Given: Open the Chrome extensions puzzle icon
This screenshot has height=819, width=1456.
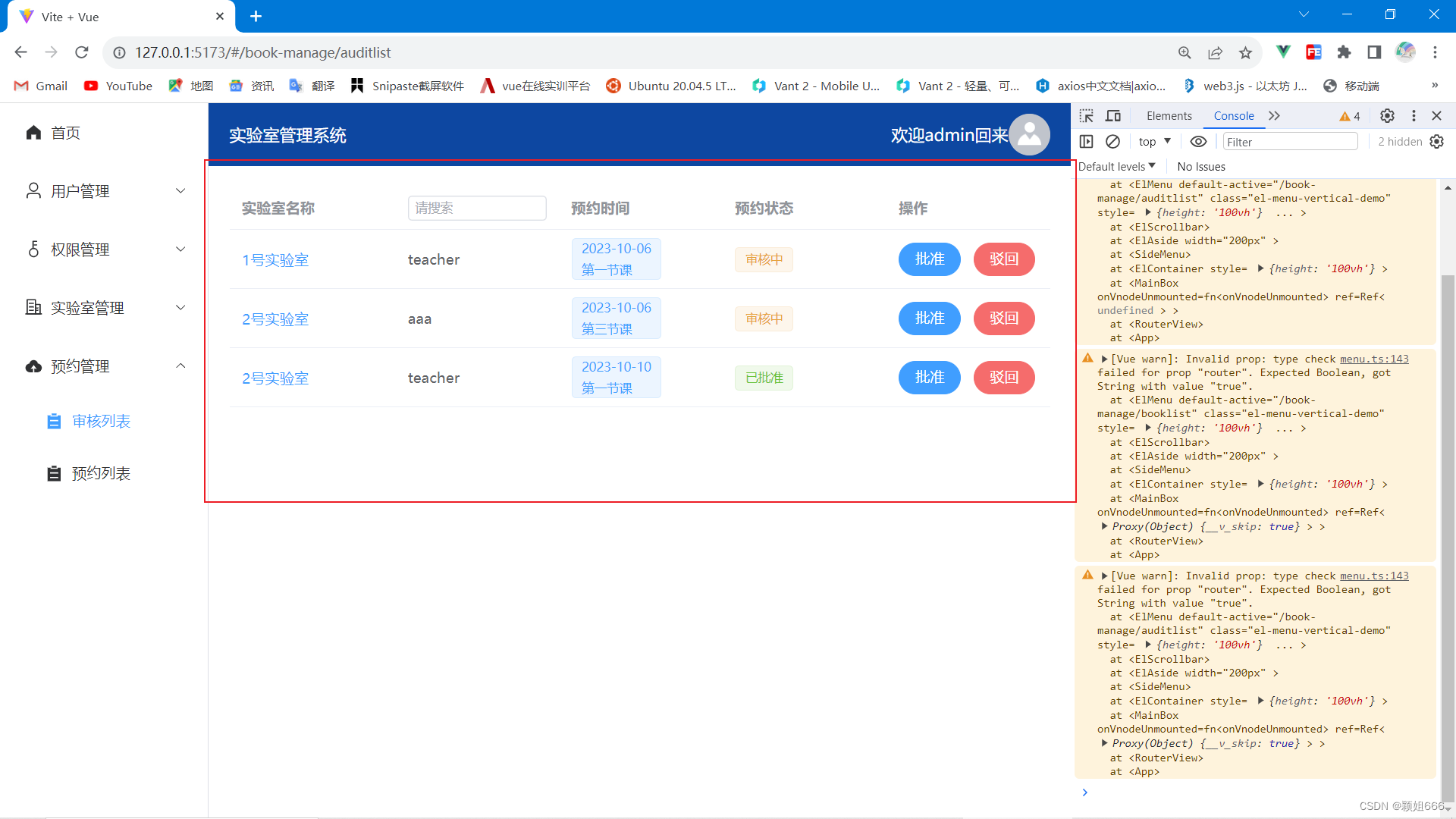Looking at the screenshot, I should click(x=1344, y=52).
